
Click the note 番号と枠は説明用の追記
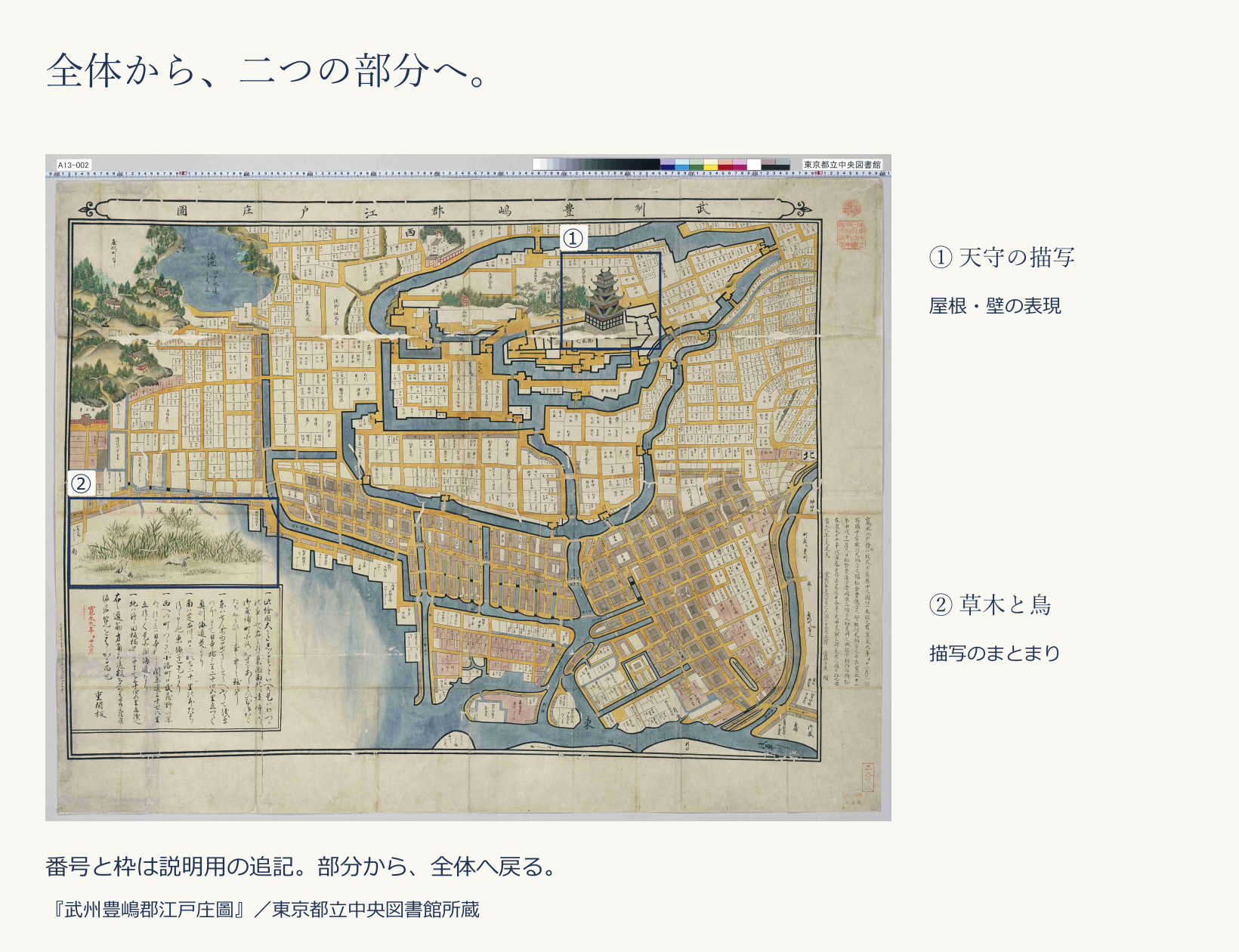[170, 867]
